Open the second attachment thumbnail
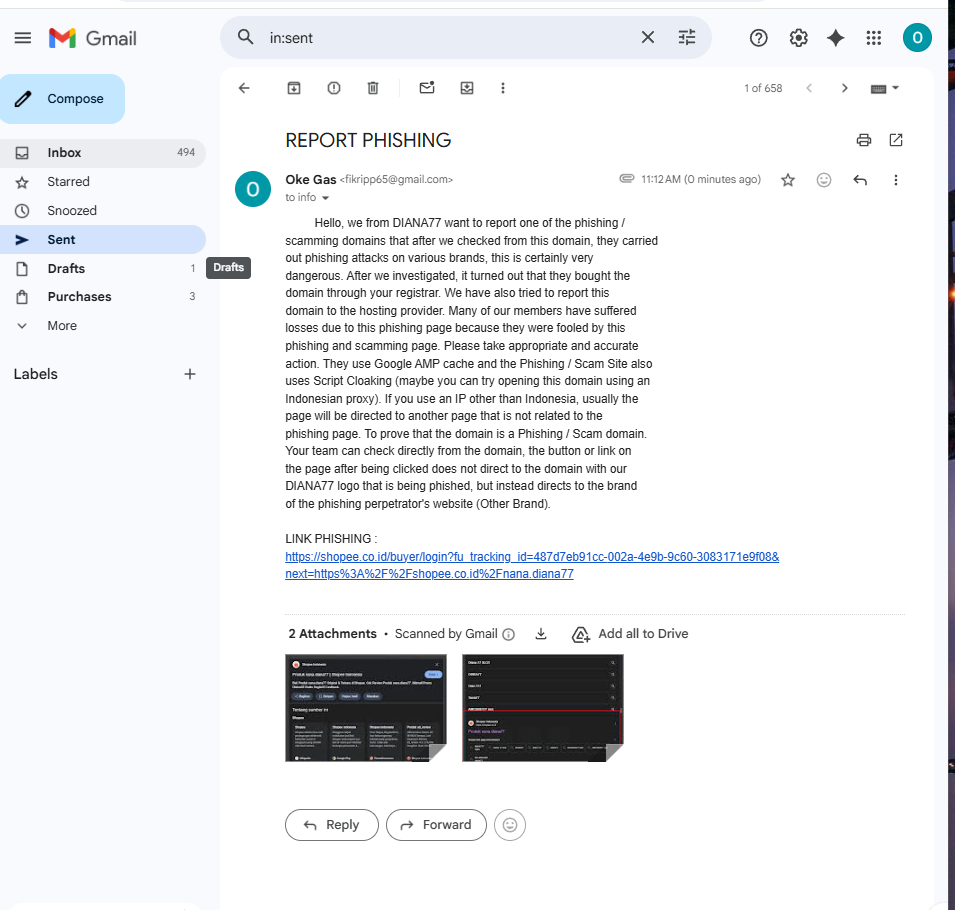The image size is (955, 910). coord(543,708)
